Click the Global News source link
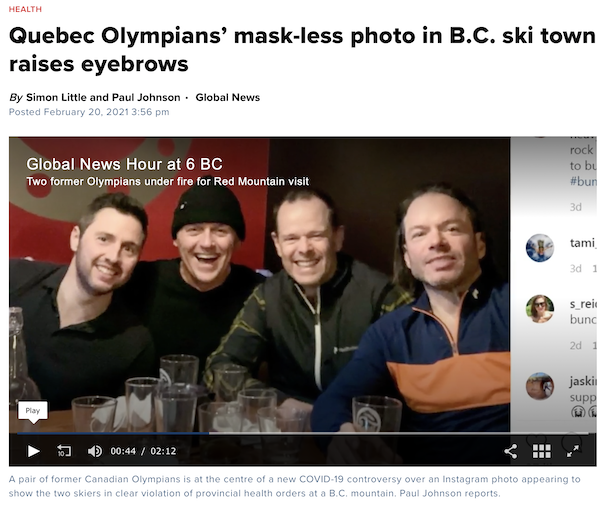This screenshot has height=507, width=600. (228, 98)
